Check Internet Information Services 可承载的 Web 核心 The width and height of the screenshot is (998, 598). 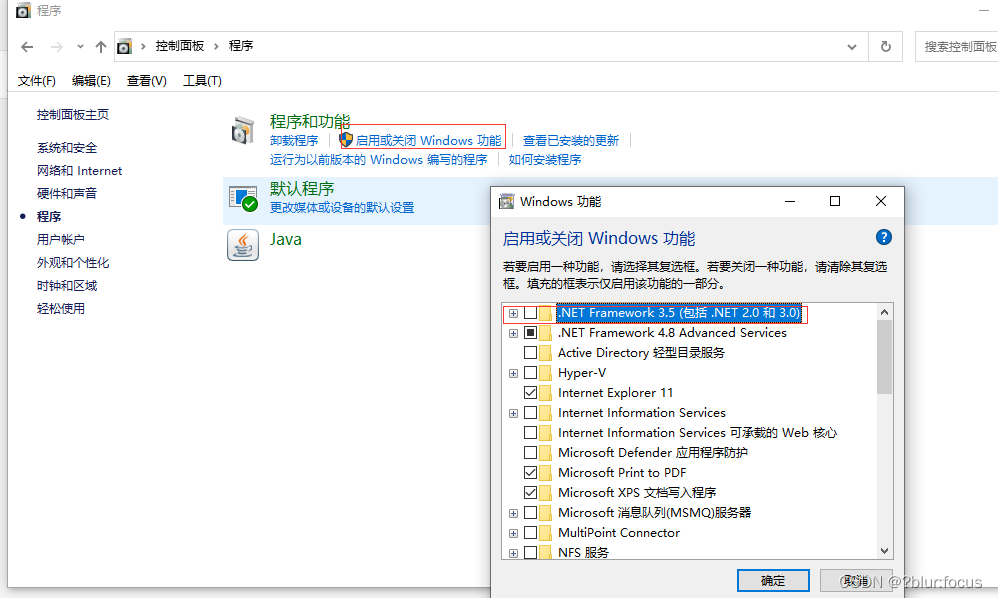(x=530, y=433)
